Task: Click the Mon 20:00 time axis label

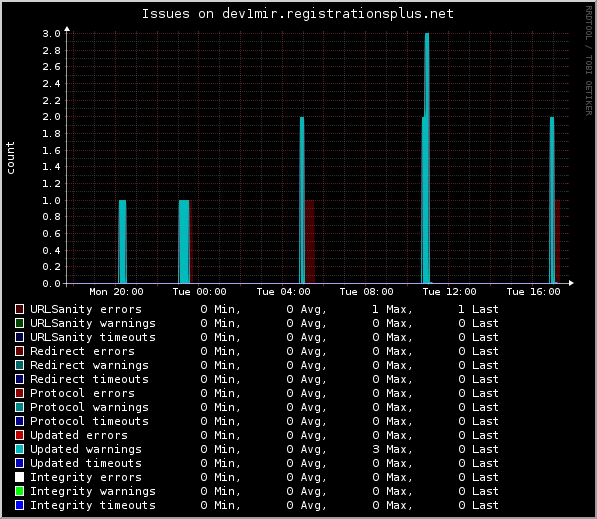Action: (116, 292)
